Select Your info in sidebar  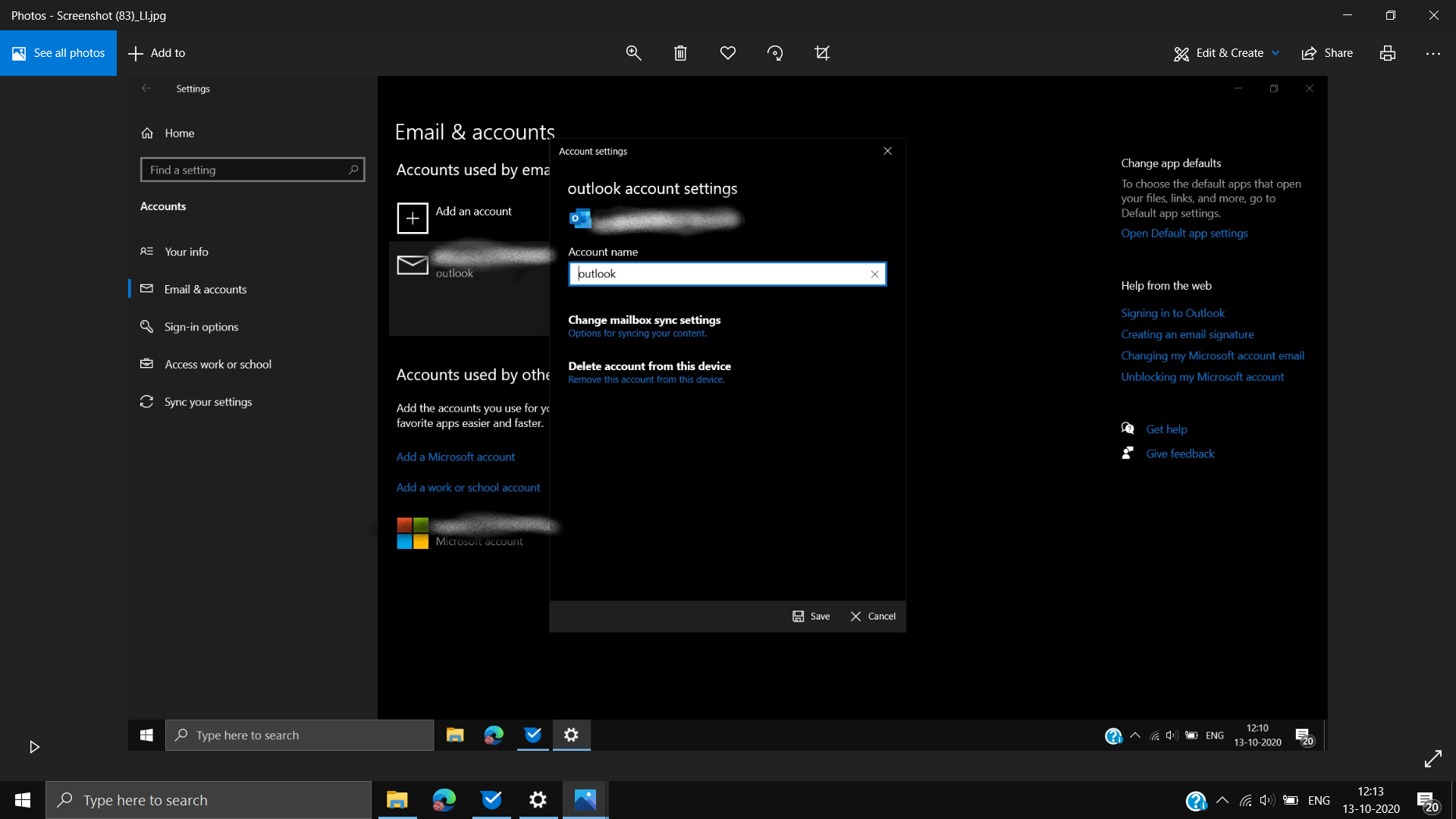click(174, 252)
